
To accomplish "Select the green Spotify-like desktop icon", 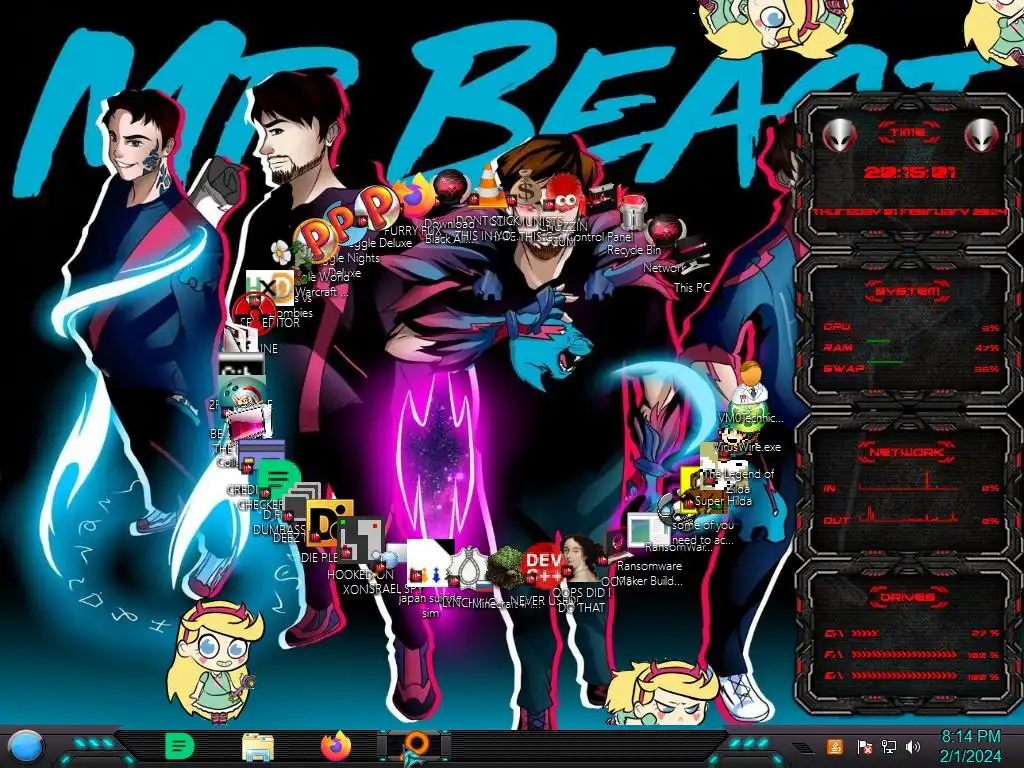I will (x=279, y=479).
